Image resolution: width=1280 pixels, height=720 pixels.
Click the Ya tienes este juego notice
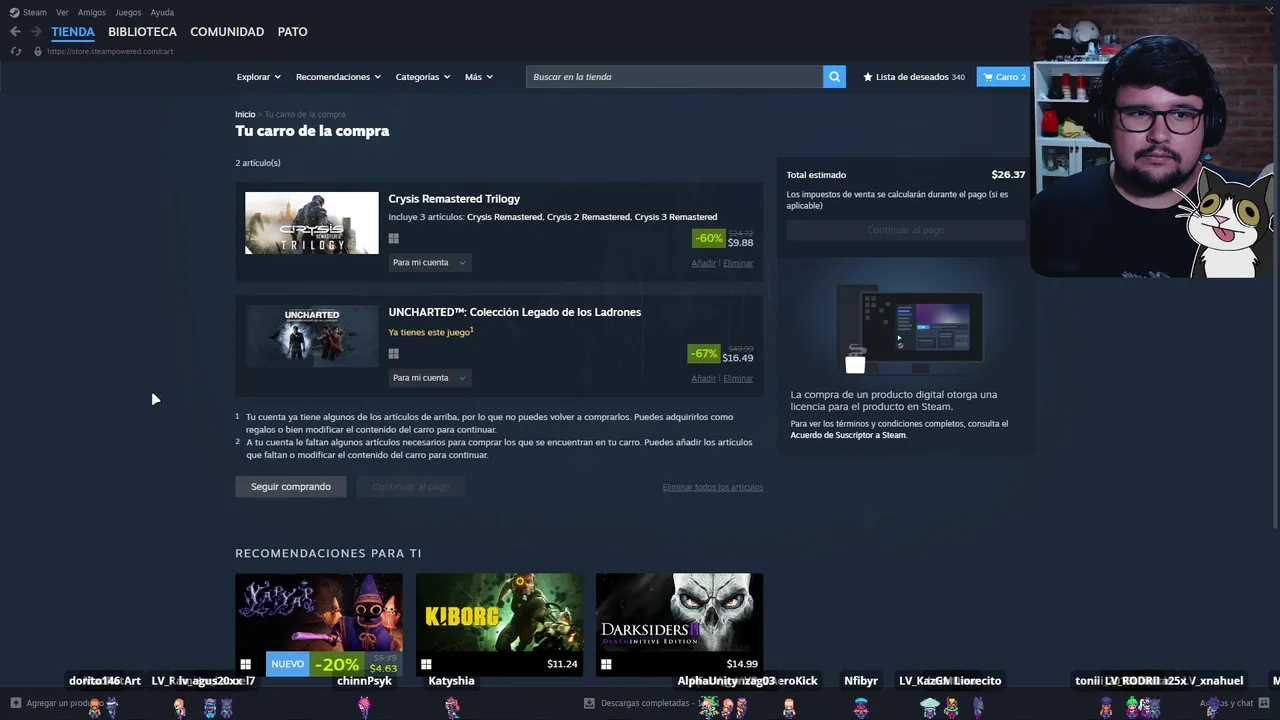(430, 332)
